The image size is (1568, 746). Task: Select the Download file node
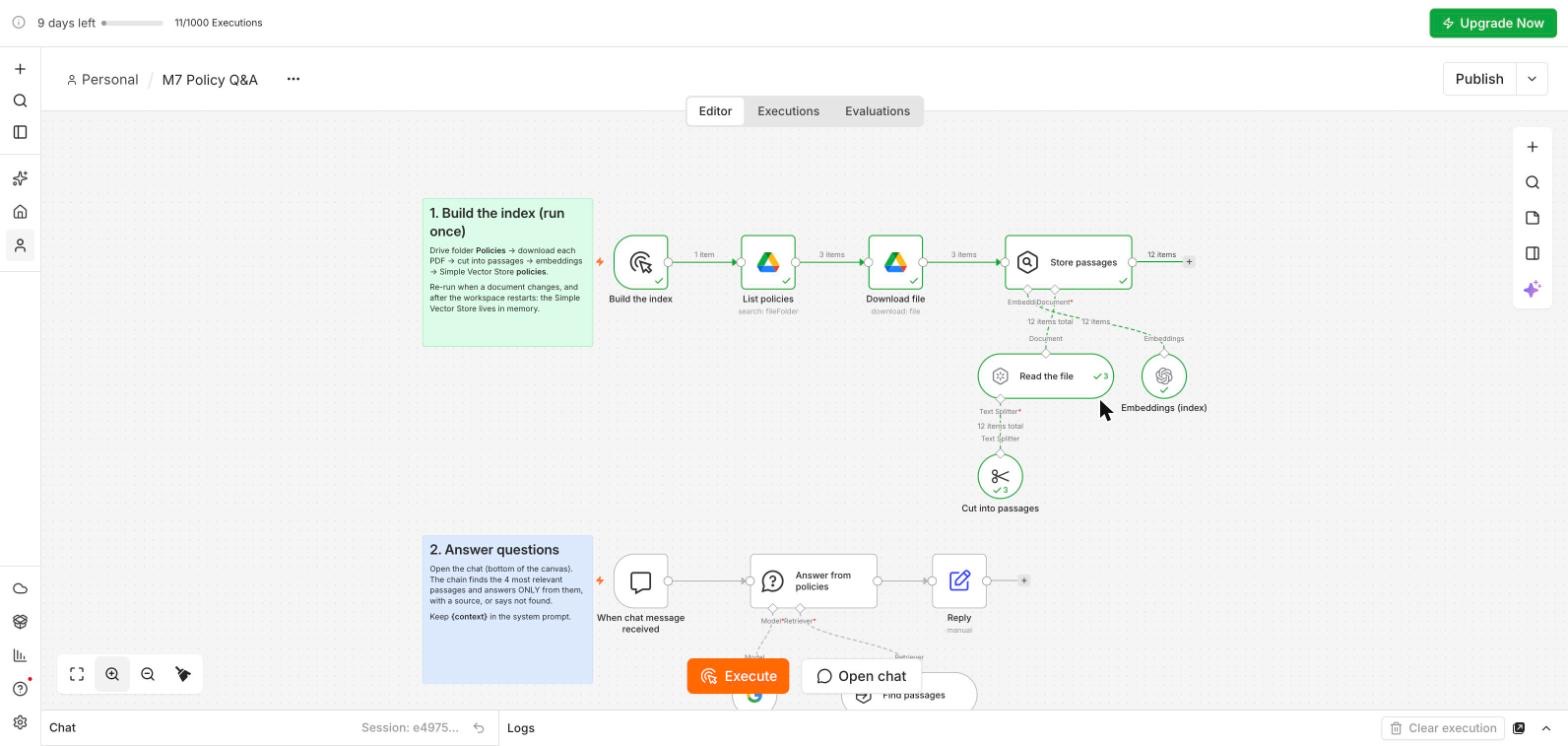click(895, 262)
